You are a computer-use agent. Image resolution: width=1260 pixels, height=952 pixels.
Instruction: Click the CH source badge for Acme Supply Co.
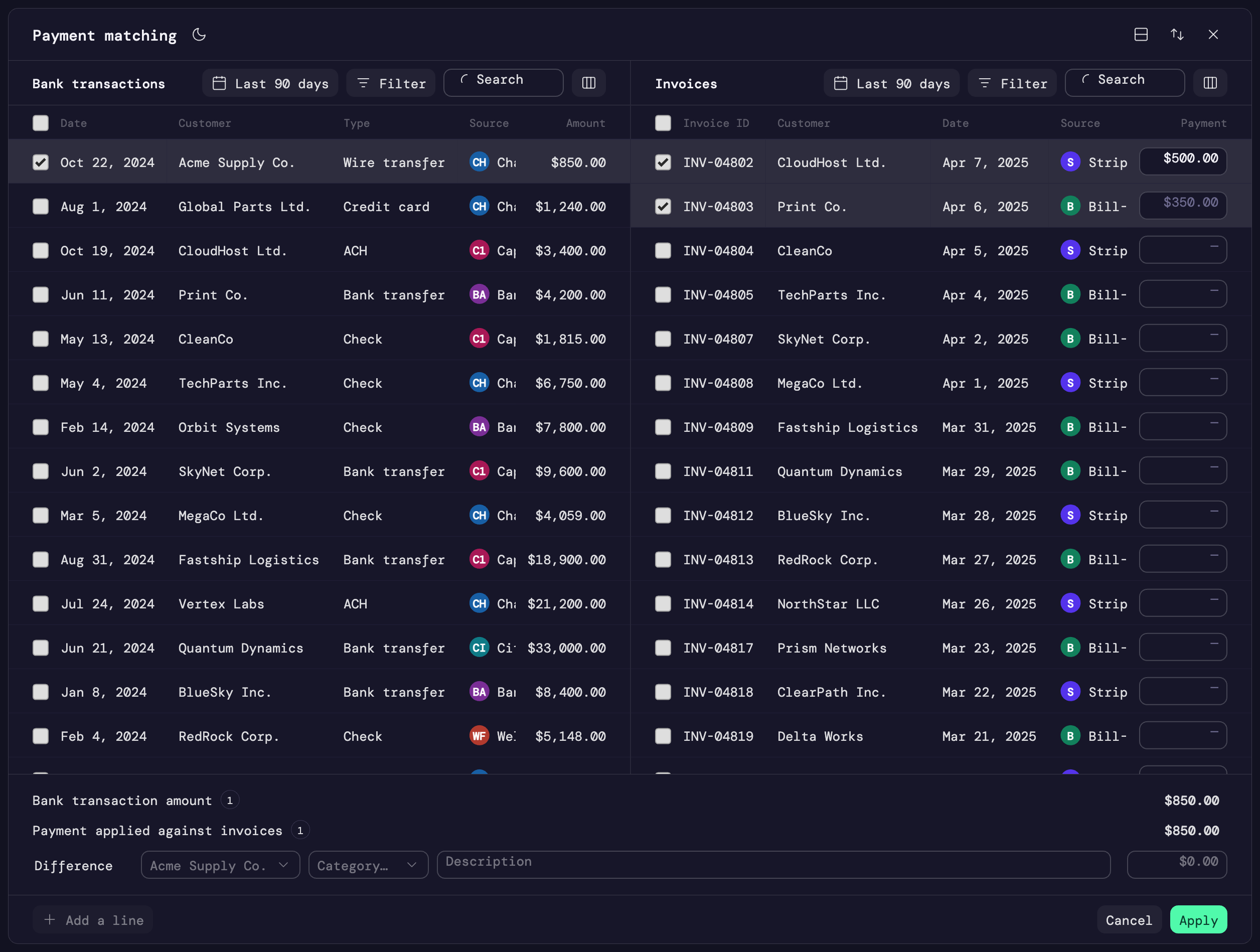coord(479,162)
